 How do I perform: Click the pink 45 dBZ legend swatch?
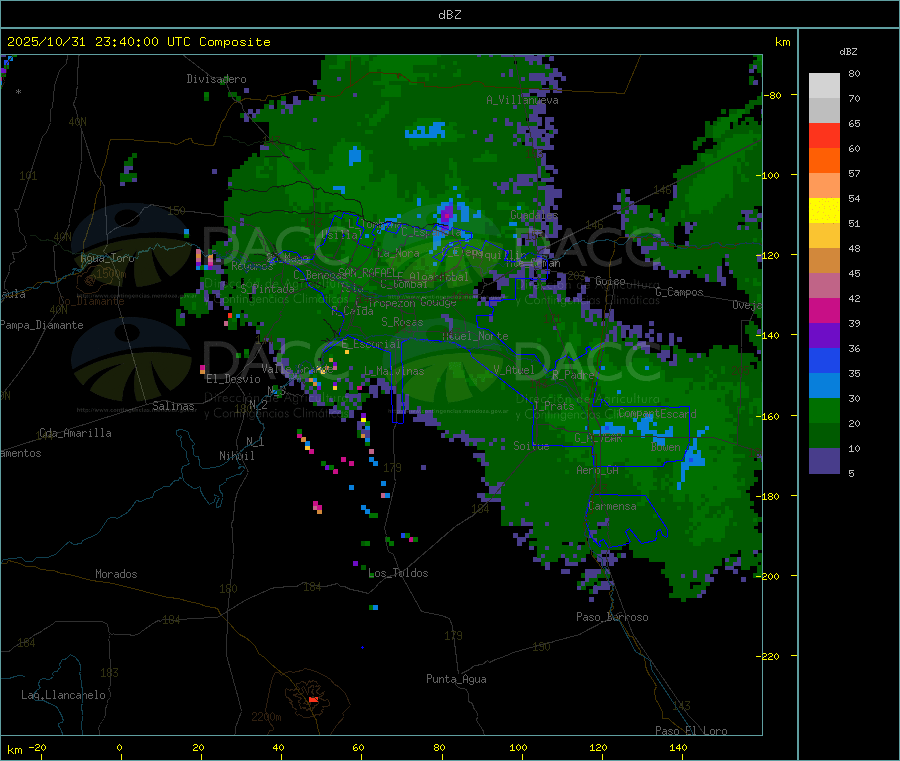click(824, 286)
